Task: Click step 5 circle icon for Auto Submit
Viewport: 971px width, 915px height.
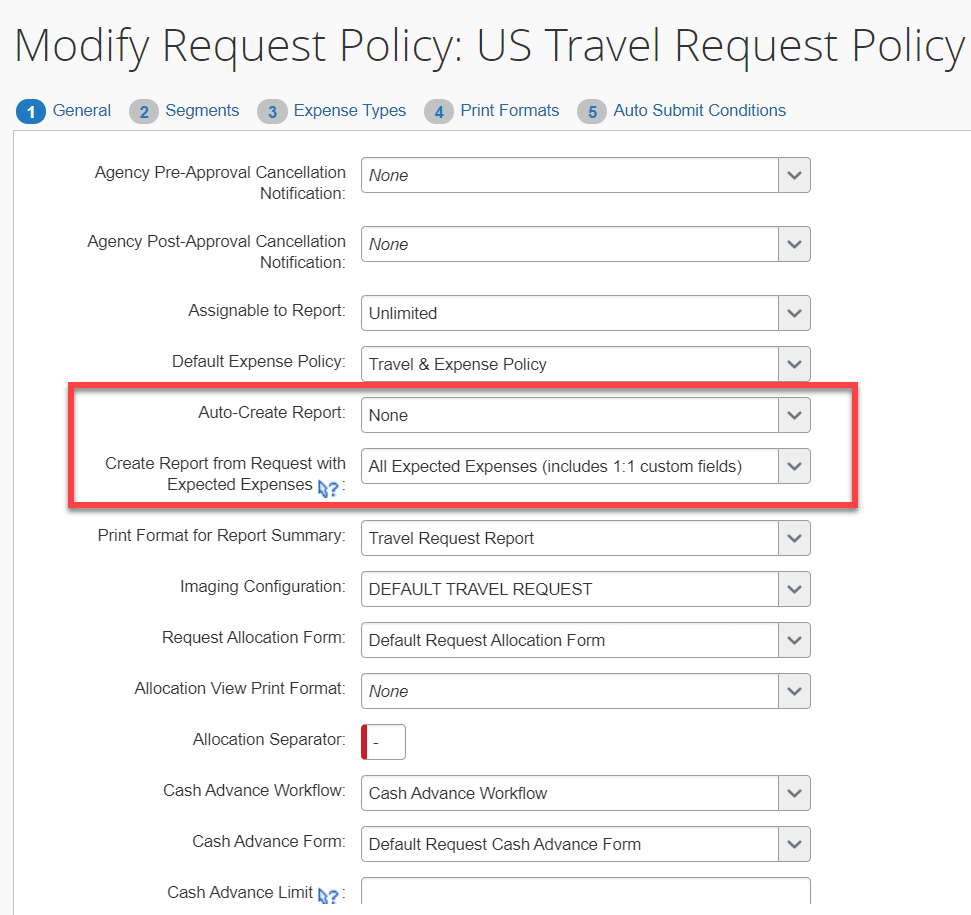Action: (x=591, y=112)
